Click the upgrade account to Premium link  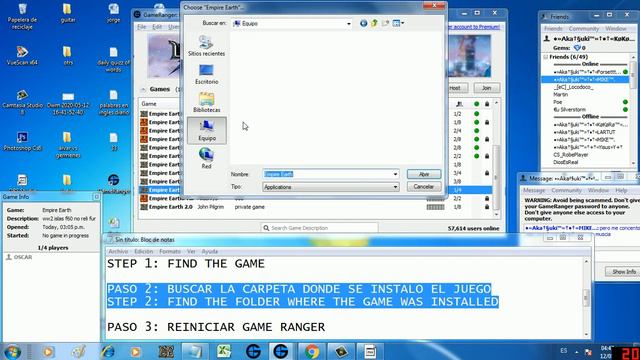(473, 27)
